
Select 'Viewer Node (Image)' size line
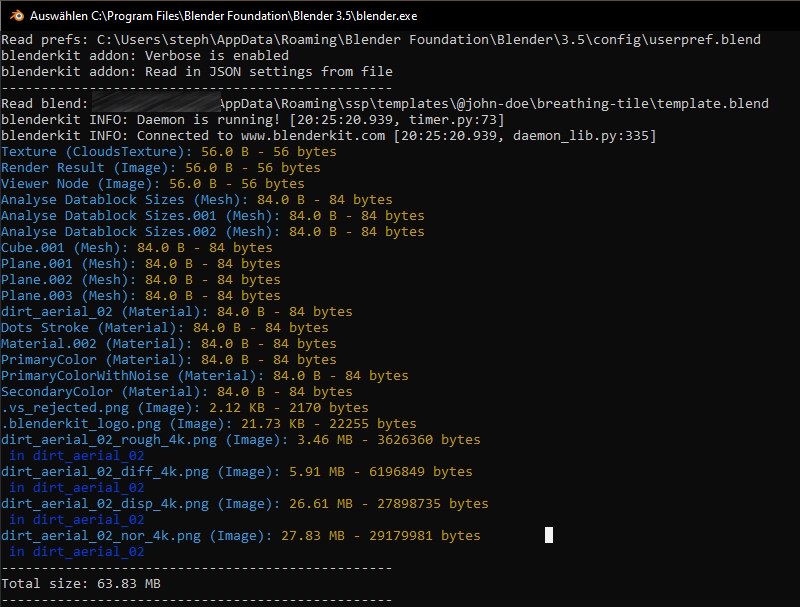click(153, 184)
